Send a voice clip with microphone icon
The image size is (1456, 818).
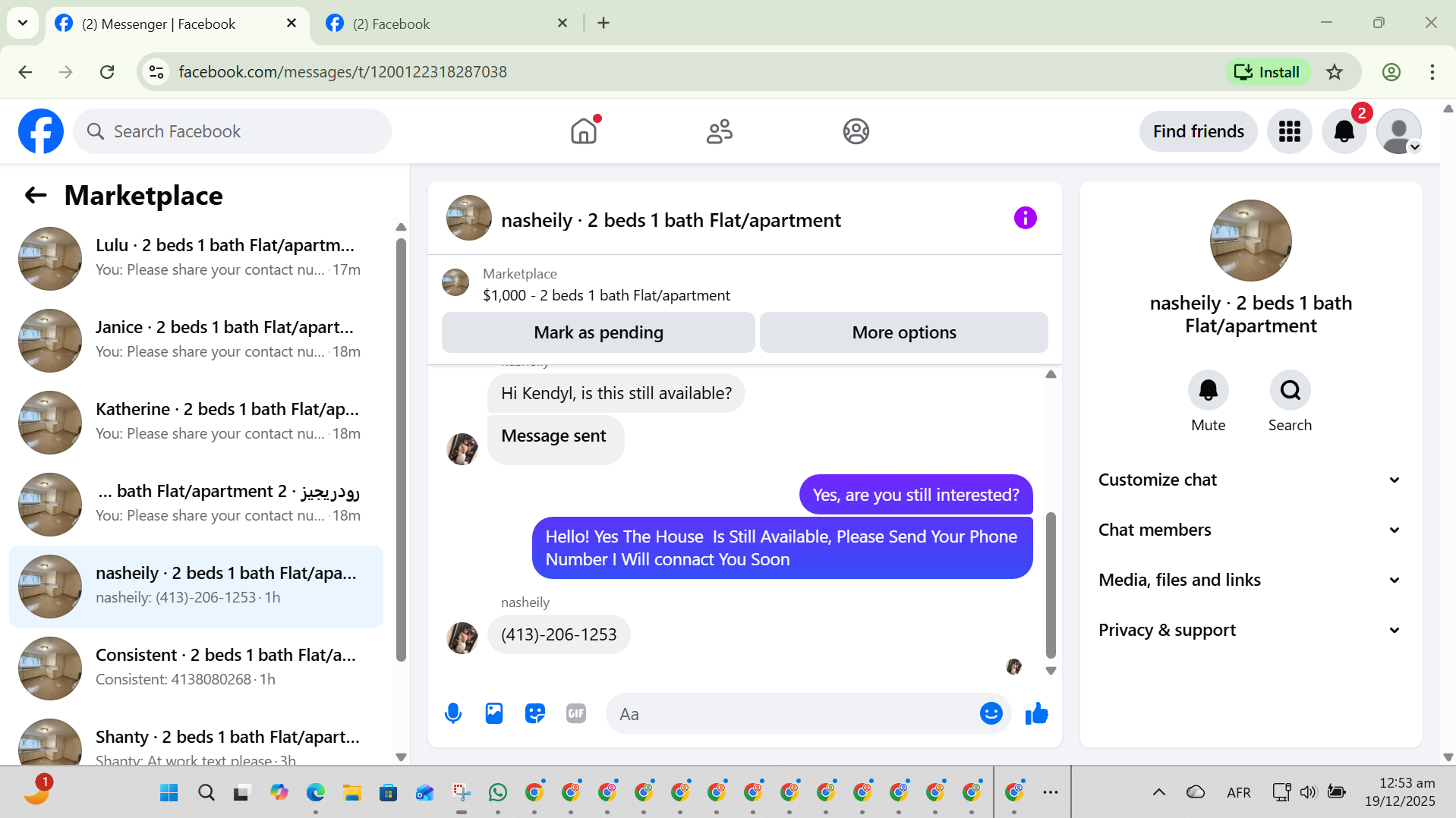453,713
